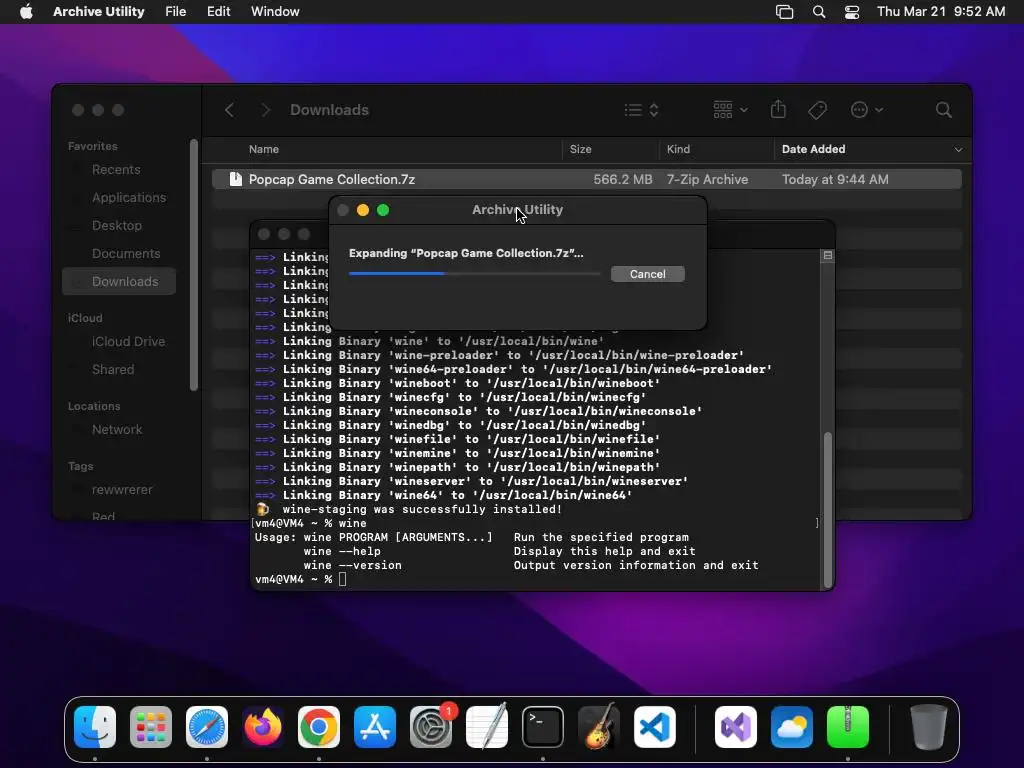Open the Apple menu
The height and width of the screenshot is (768, 1024).
(26, 12)
